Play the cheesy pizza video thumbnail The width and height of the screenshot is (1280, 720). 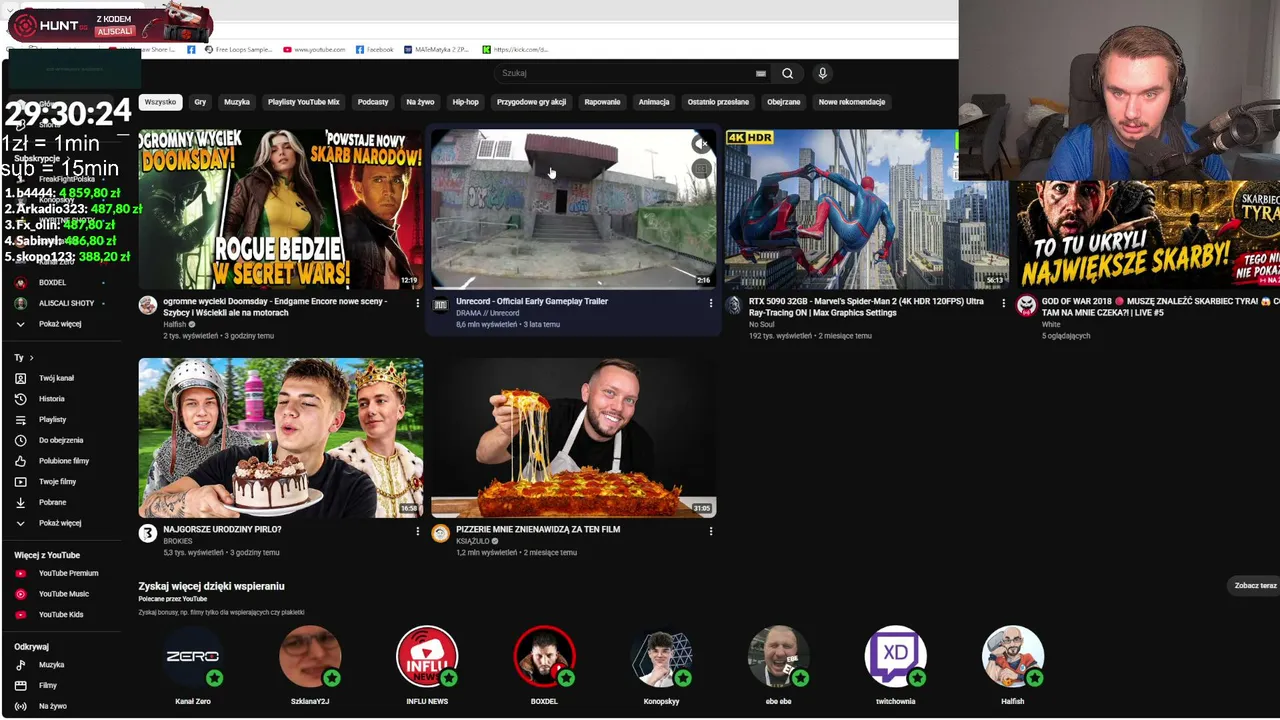pos(574,438)
